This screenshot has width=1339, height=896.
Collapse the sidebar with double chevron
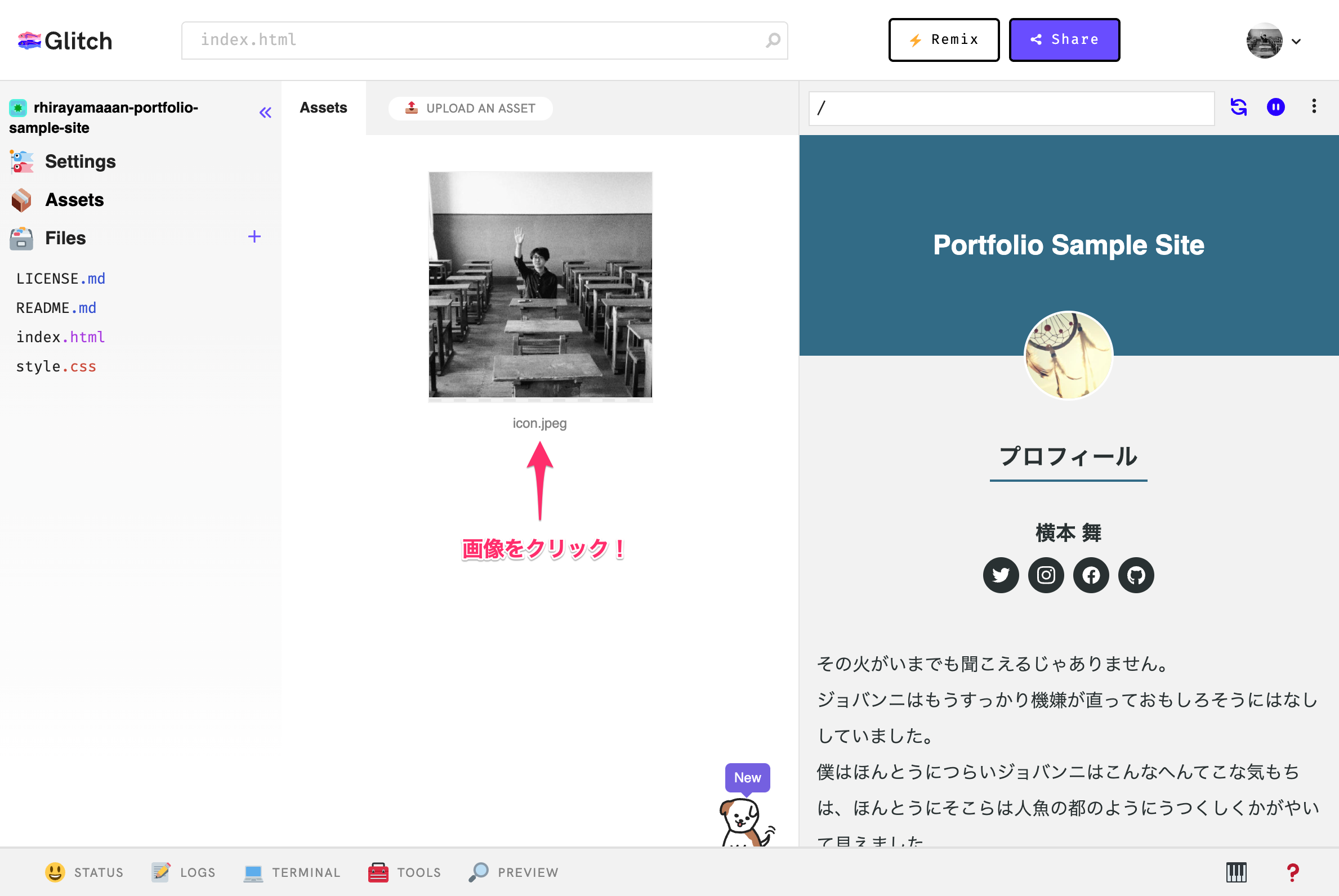265,113
